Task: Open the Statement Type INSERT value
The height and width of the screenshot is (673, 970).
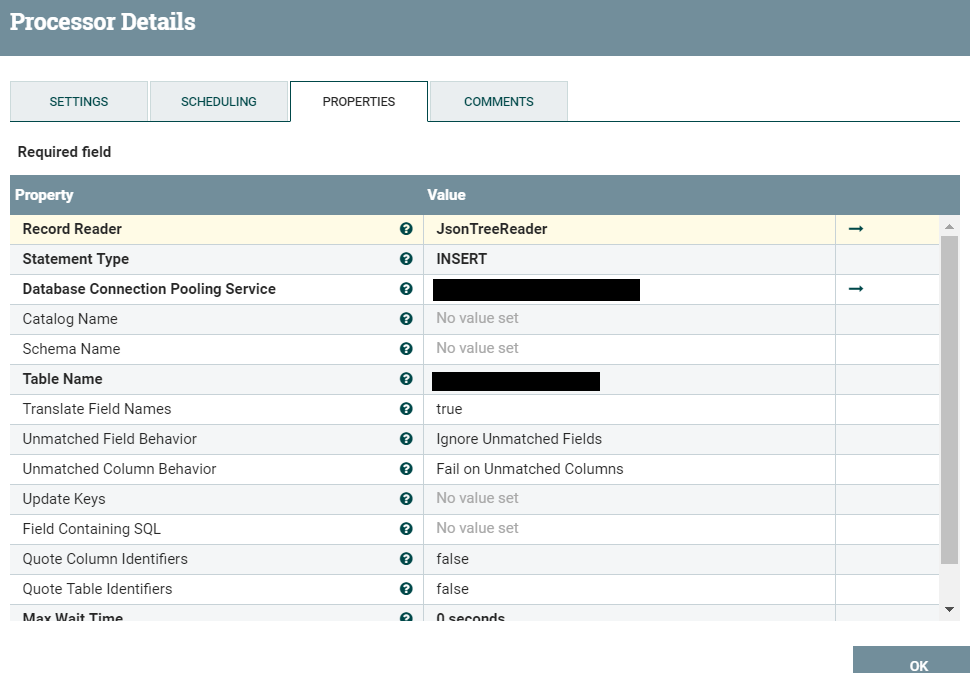Action: pyautogui.click(x=628, y=259)
